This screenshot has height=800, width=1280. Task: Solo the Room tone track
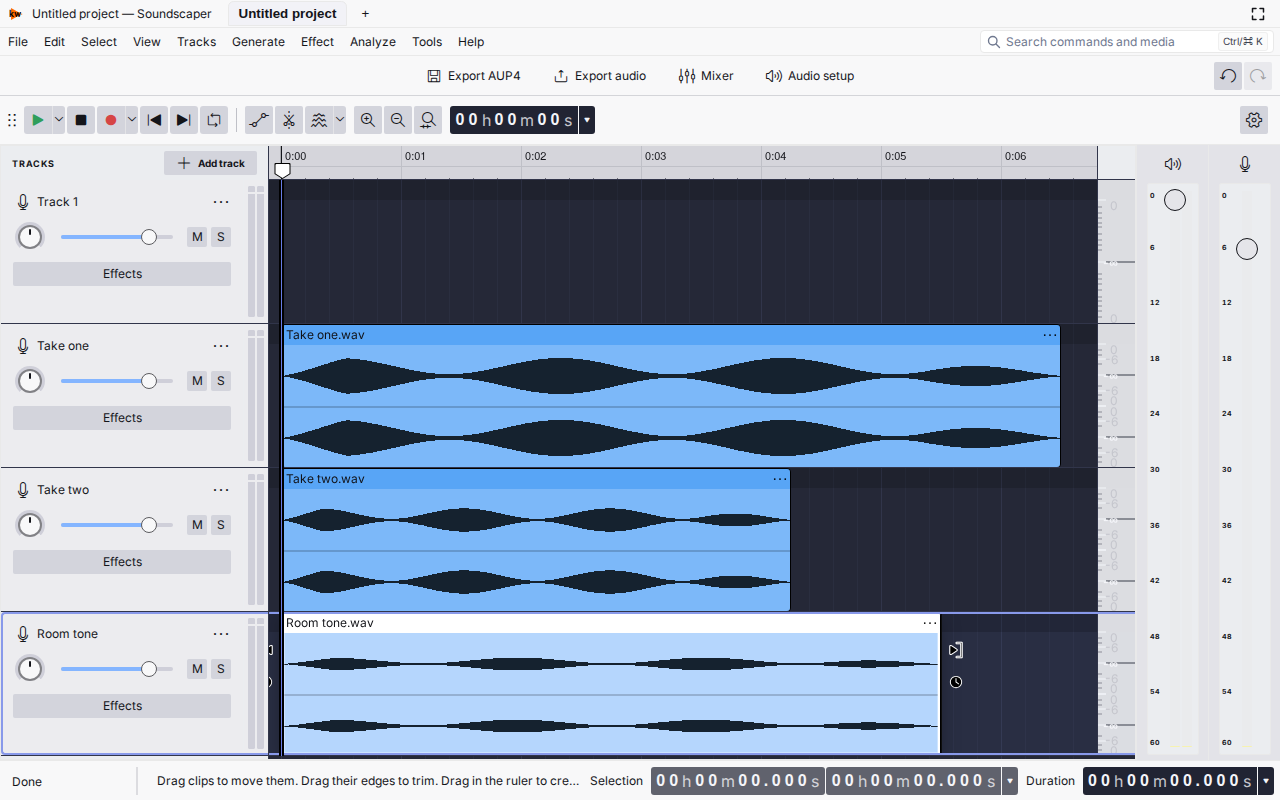(x=220, y=669)
